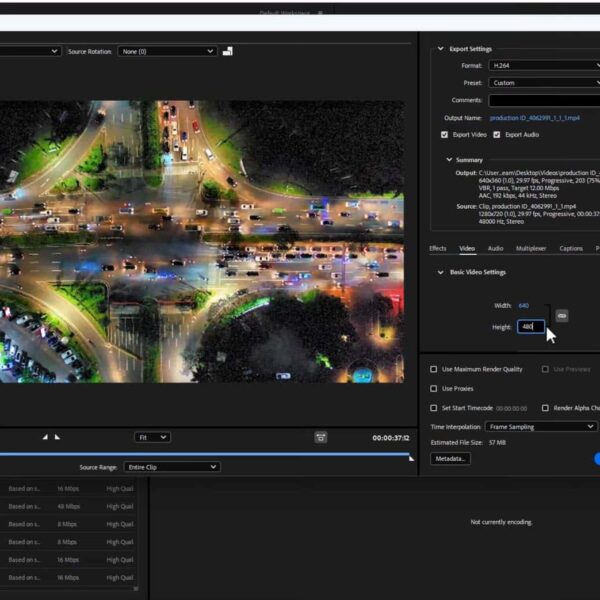Open the Source Range Entire Clip dropdown
Viewport: 600px width, 600px height.
(x=172, y=467)
